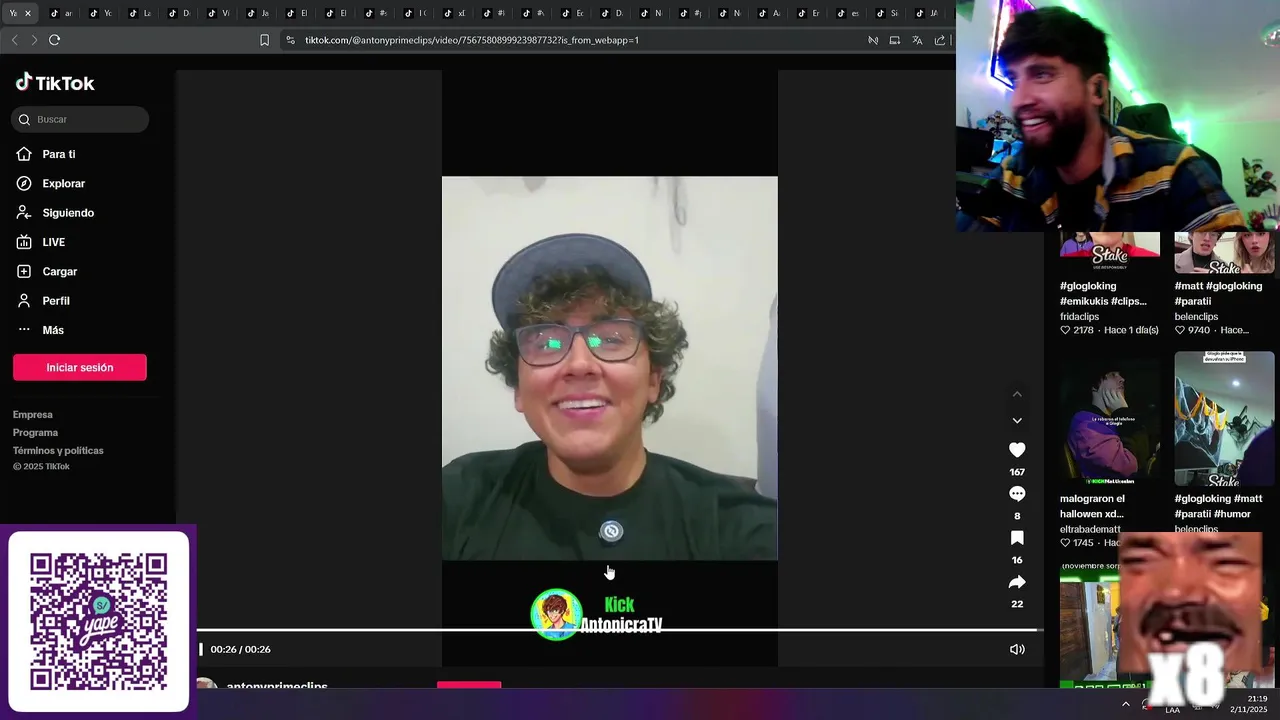Image resolution: width=1280 pixels, height=720 pixels.
Task: Click the Buscar search field
Action: 80,119
